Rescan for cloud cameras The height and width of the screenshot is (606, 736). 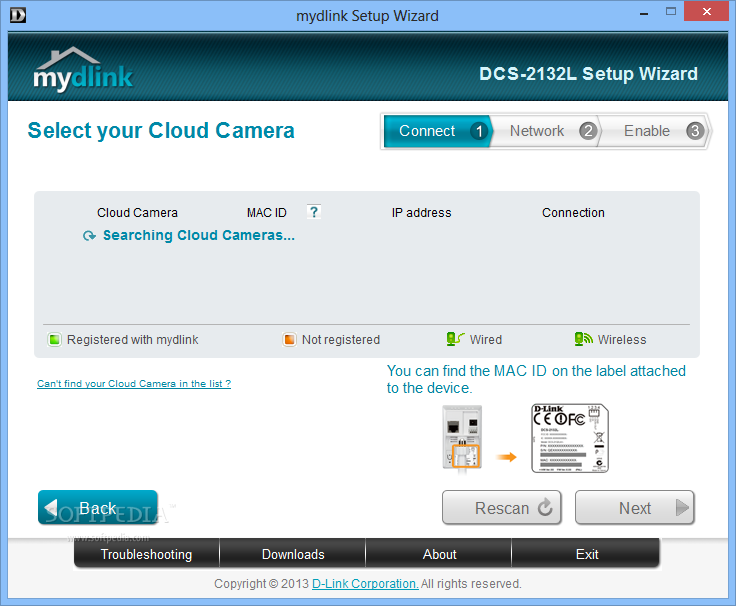[x=502, y=507]
